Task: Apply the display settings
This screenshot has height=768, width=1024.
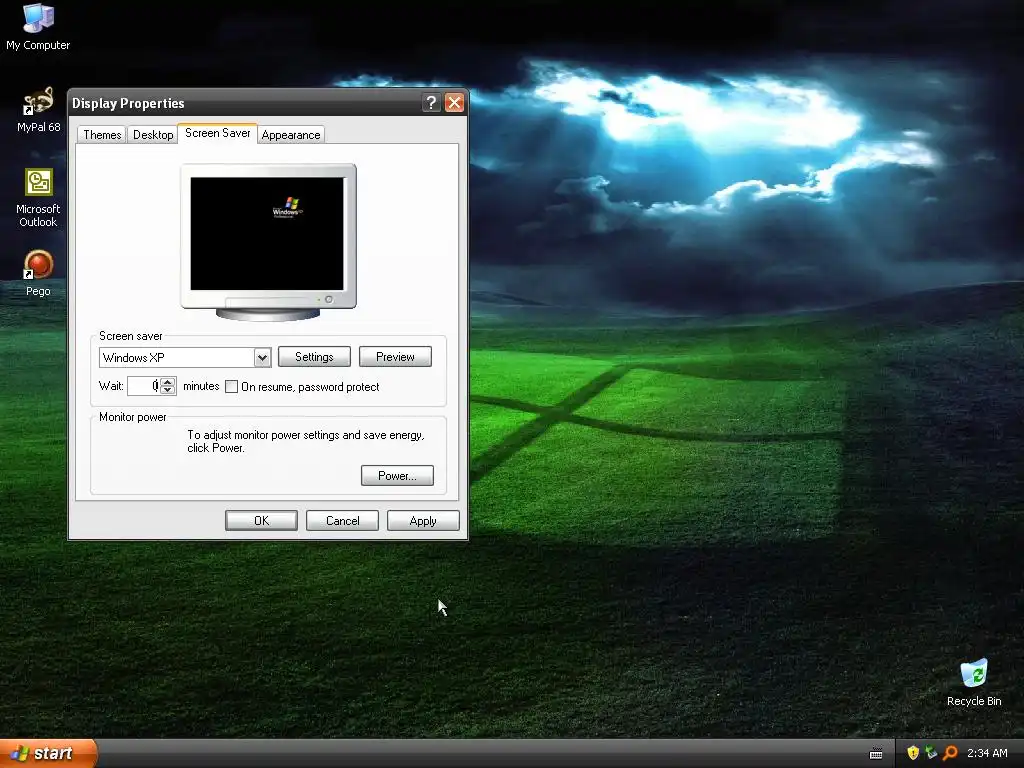Action: [423, 520]
